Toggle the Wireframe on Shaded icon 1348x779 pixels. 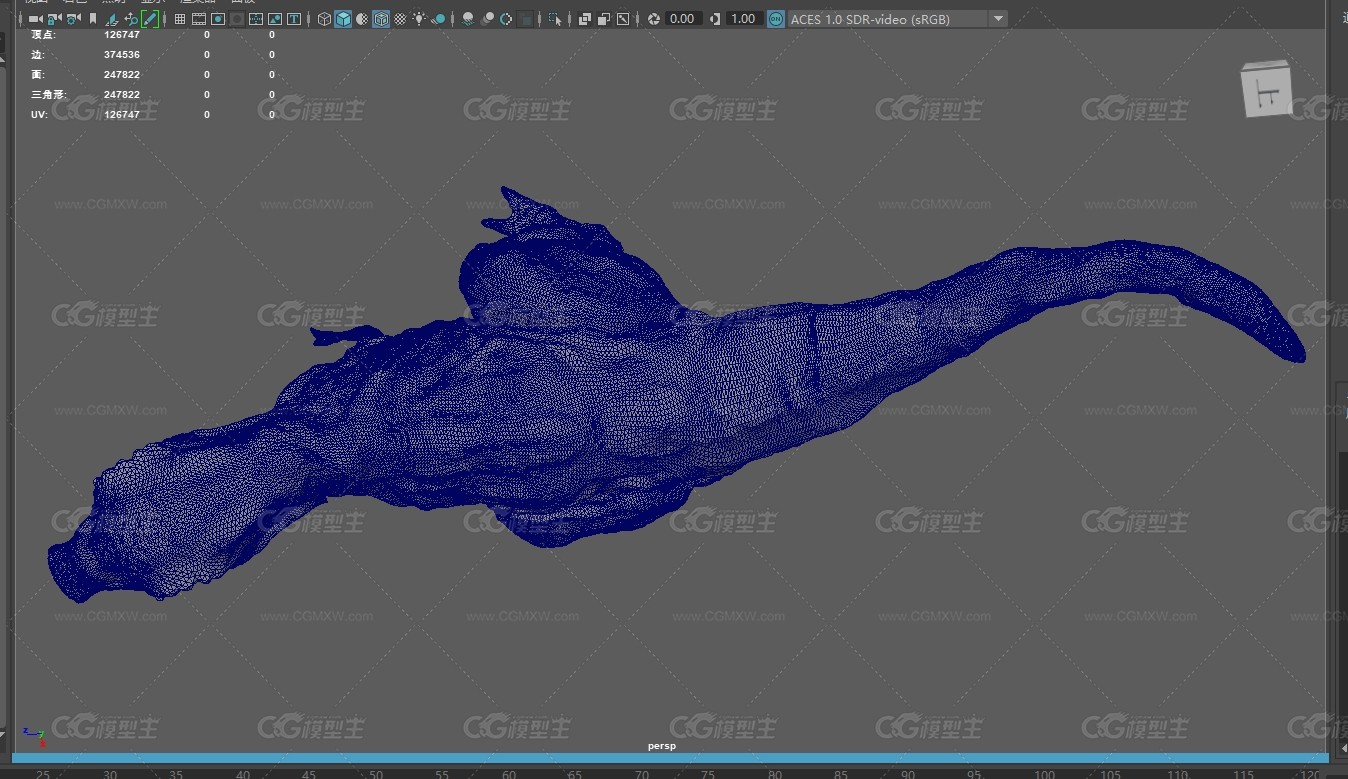click(381, 19)
